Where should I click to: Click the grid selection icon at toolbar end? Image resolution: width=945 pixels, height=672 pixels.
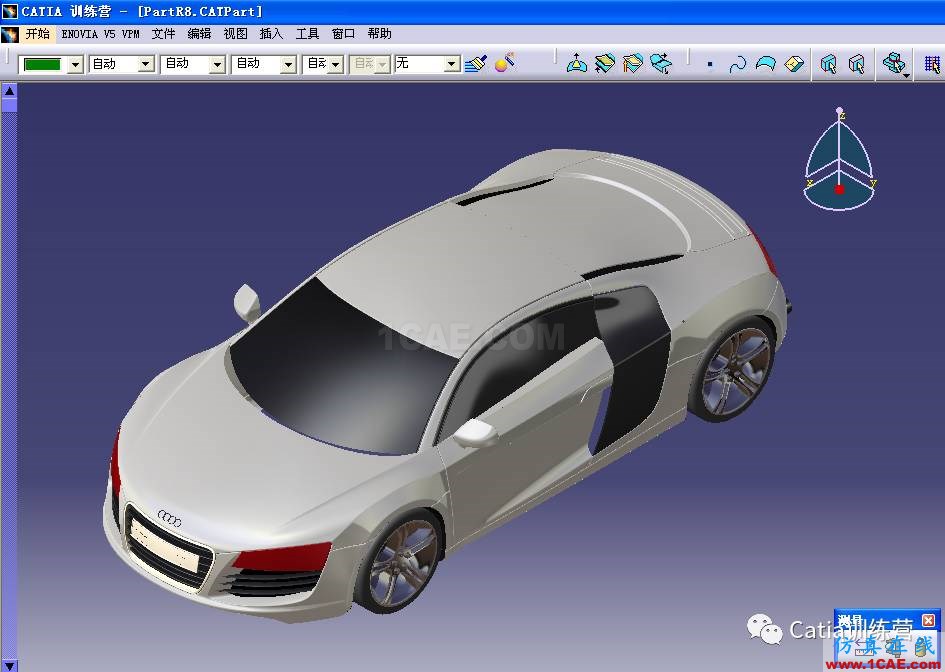pyautogui.click(x=932, y=64)
